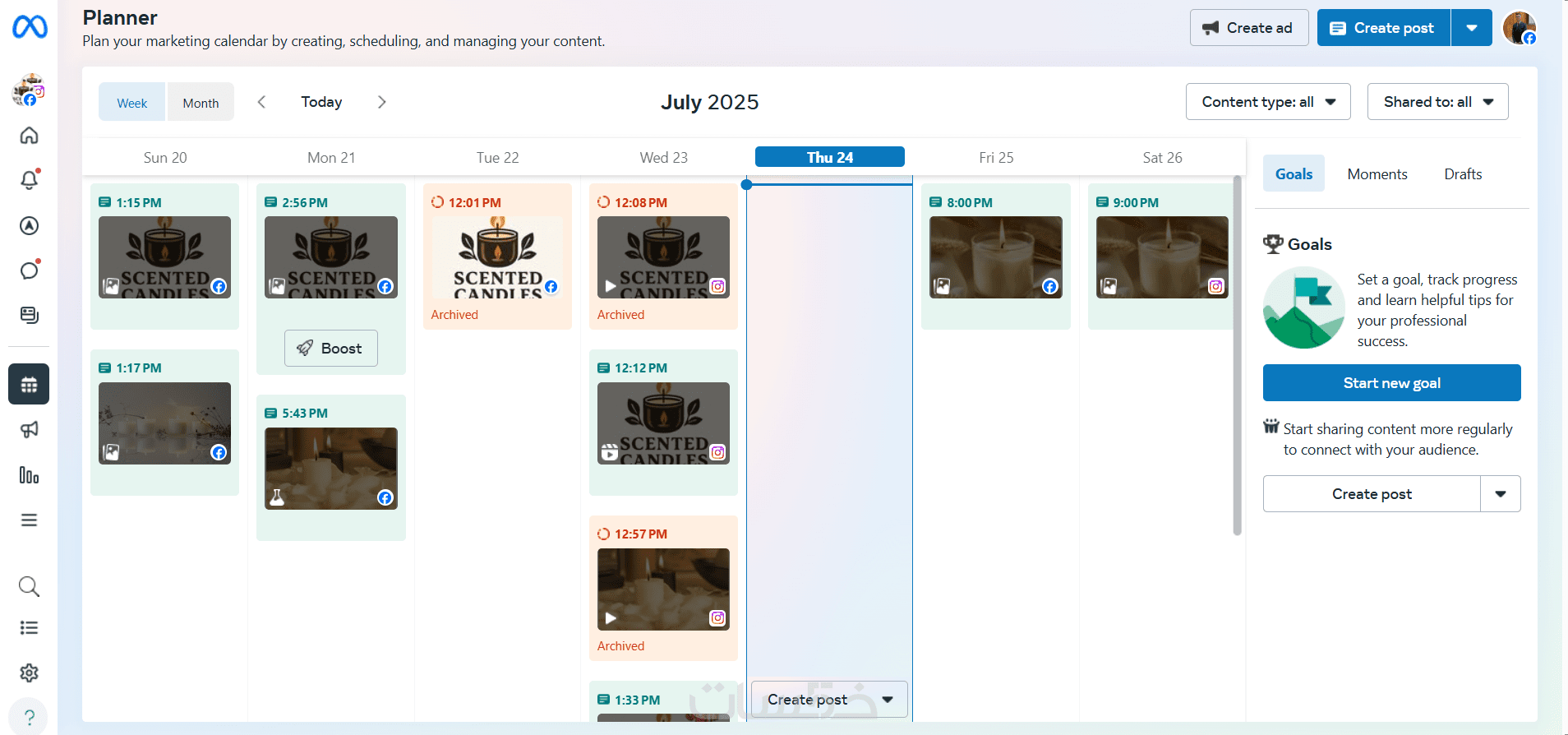Click the top blue Create post button

[1384, 28]
